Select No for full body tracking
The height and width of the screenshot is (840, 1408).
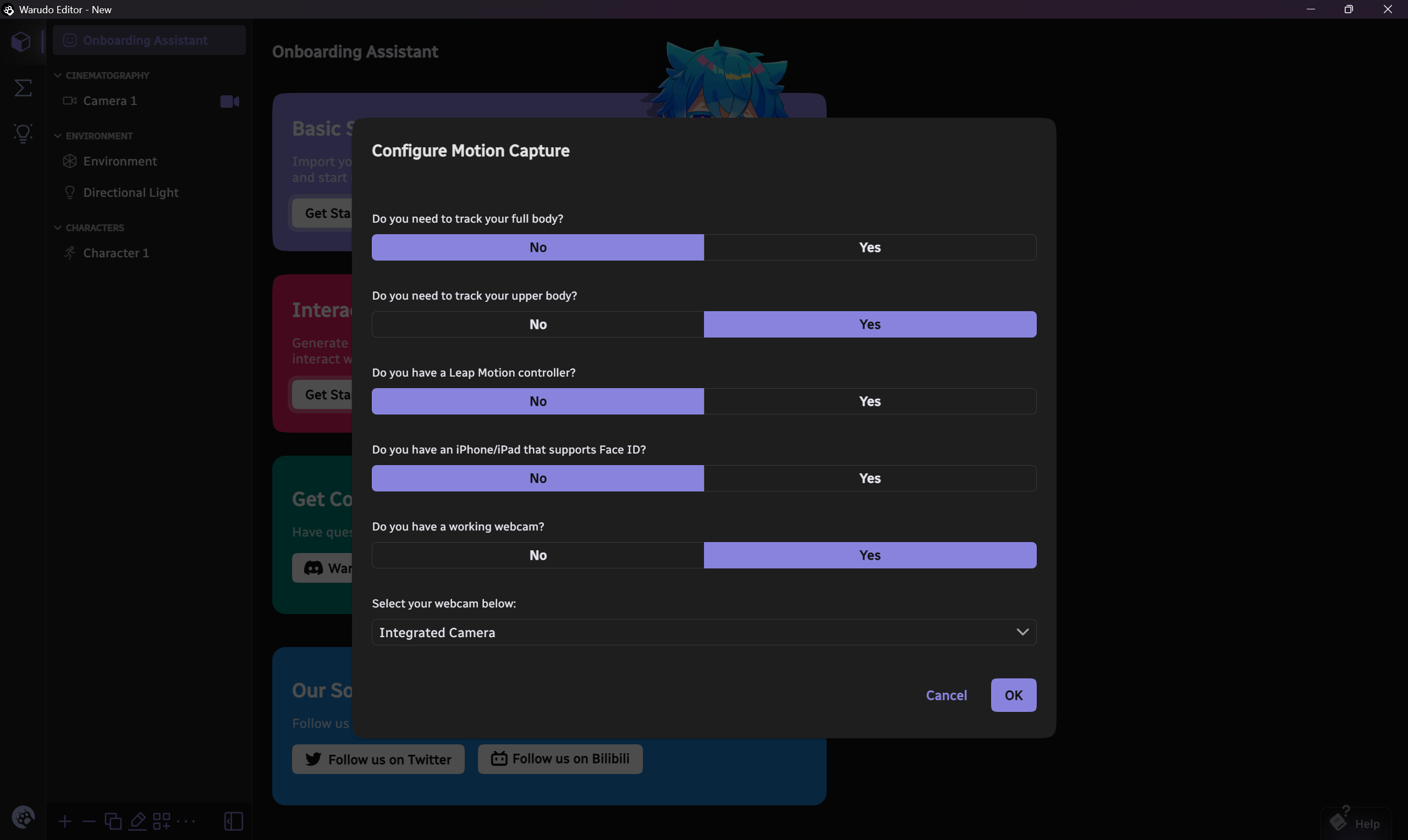538,247
